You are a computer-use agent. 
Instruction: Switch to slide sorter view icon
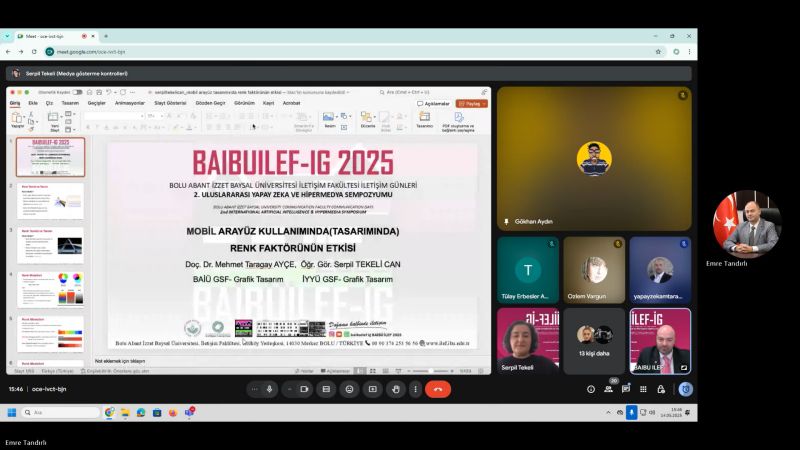(373, 371)
